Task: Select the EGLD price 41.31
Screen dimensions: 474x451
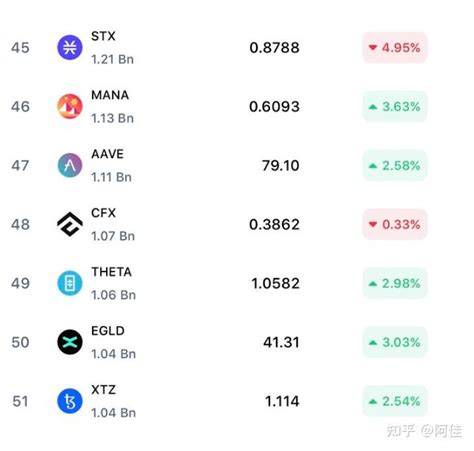Action: pos(281,342)
